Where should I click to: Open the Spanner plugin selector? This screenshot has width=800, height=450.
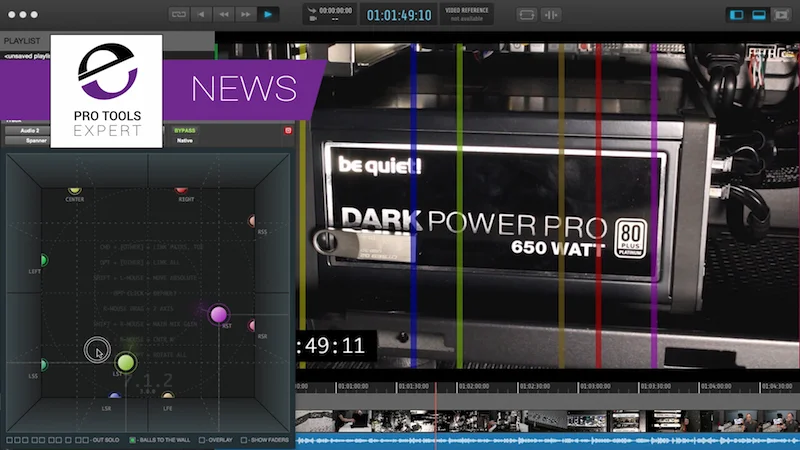pyautogui.click(x=28, y=140)
